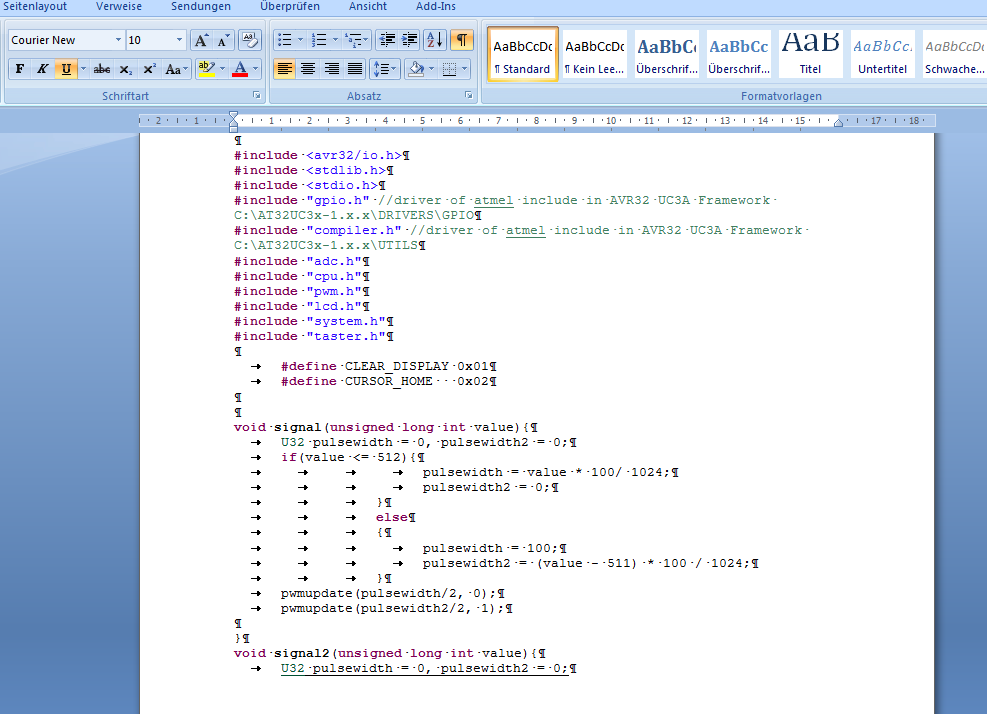This screenshot has width=987, height=714.
Task: Insert a bulleted list
Action: 285,40
